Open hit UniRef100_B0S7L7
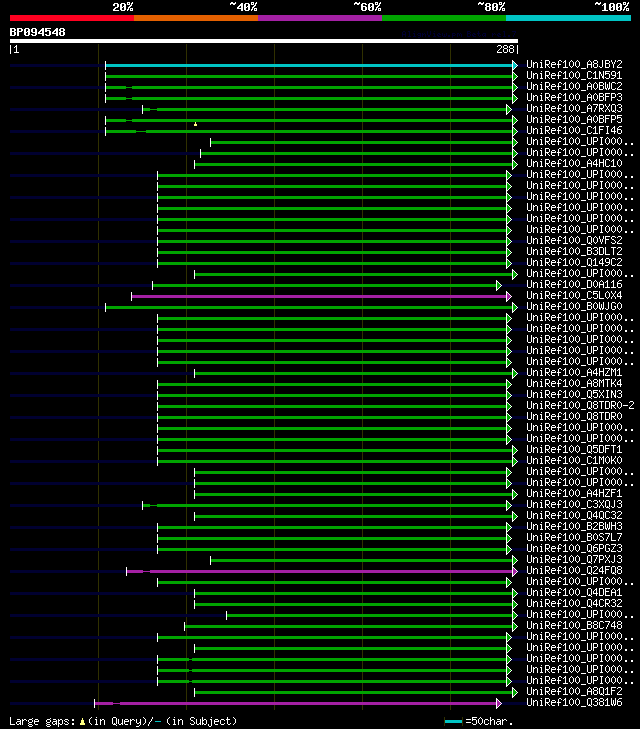 [574, 537]
